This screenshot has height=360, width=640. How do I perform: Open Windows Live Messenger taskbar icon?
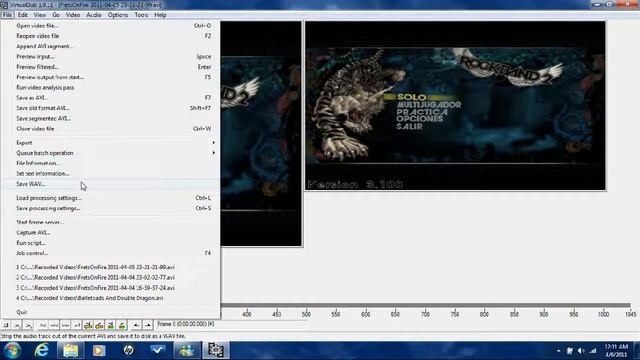click(187, 351)
